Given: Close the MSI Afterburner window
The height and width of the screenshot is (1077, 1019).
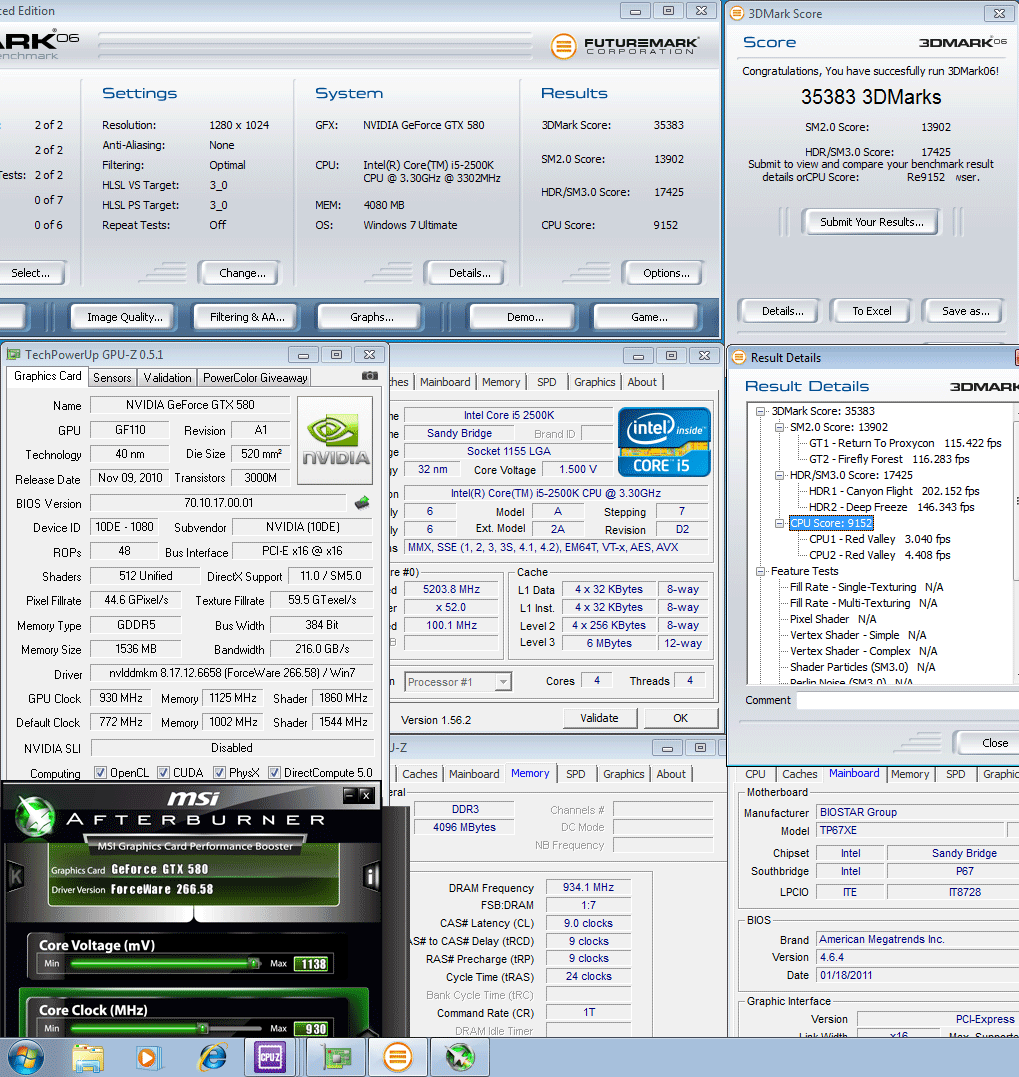Looking at the screenshot, I should click(x=366, y=795).
